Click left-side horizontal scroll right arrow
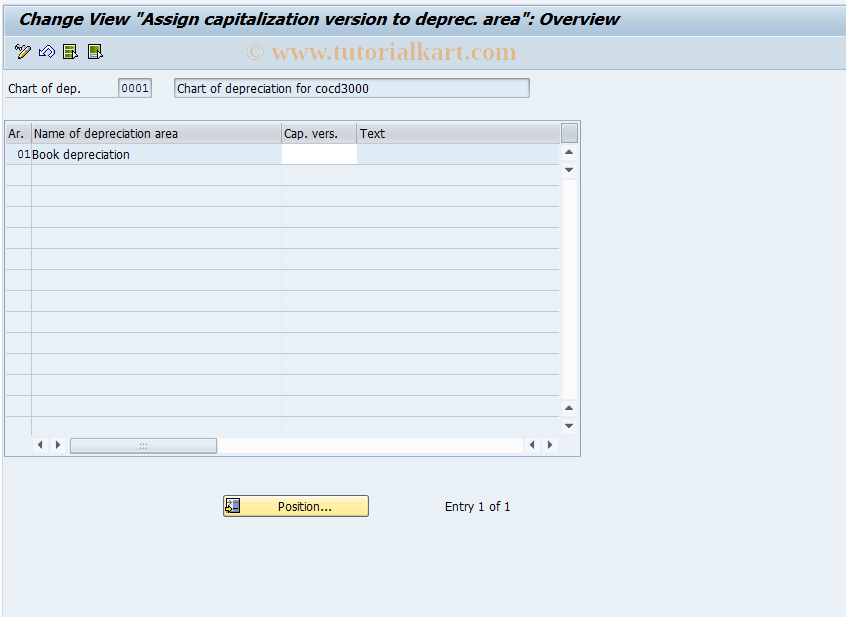This screenshot has width=846, height=617. pos(58,445)
